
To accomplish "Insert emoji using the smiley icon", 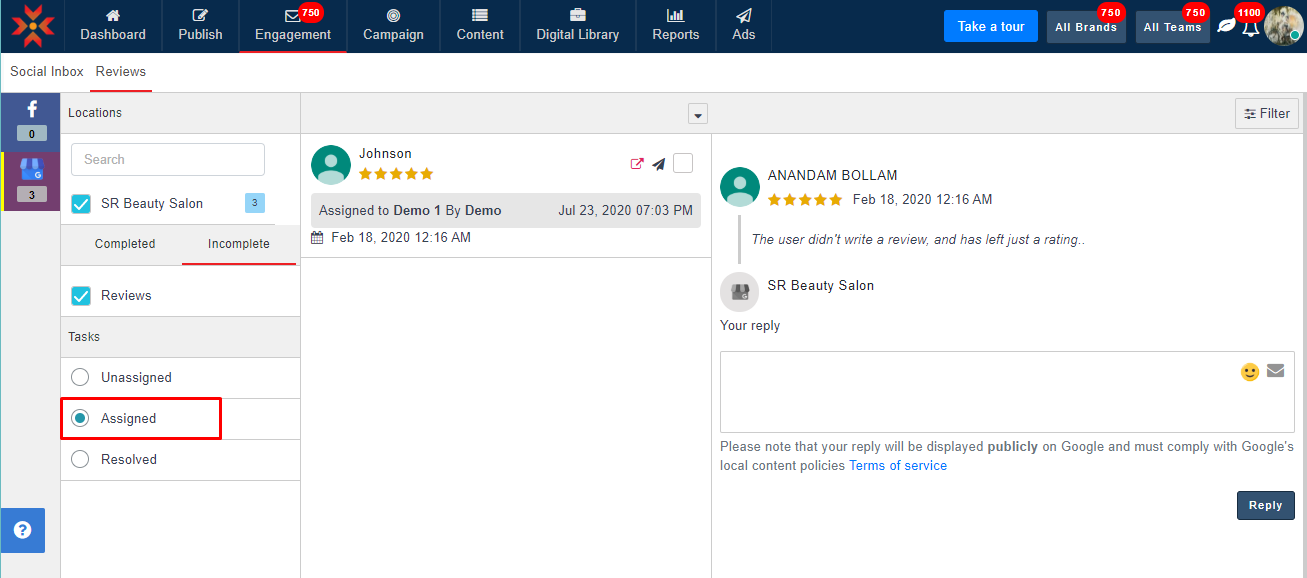I will (1250, 372).
